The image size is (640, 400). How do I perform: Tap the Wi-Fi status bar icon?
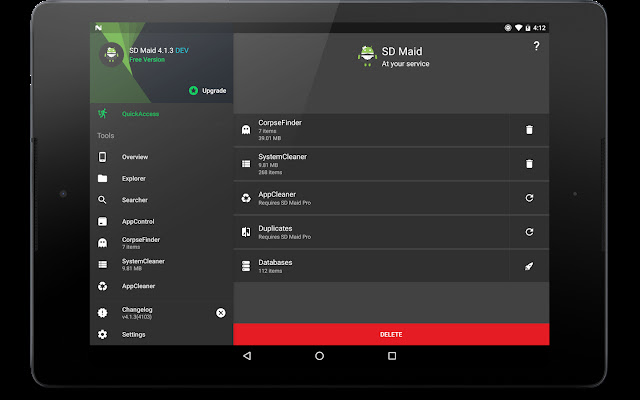[x=518, y=28]
